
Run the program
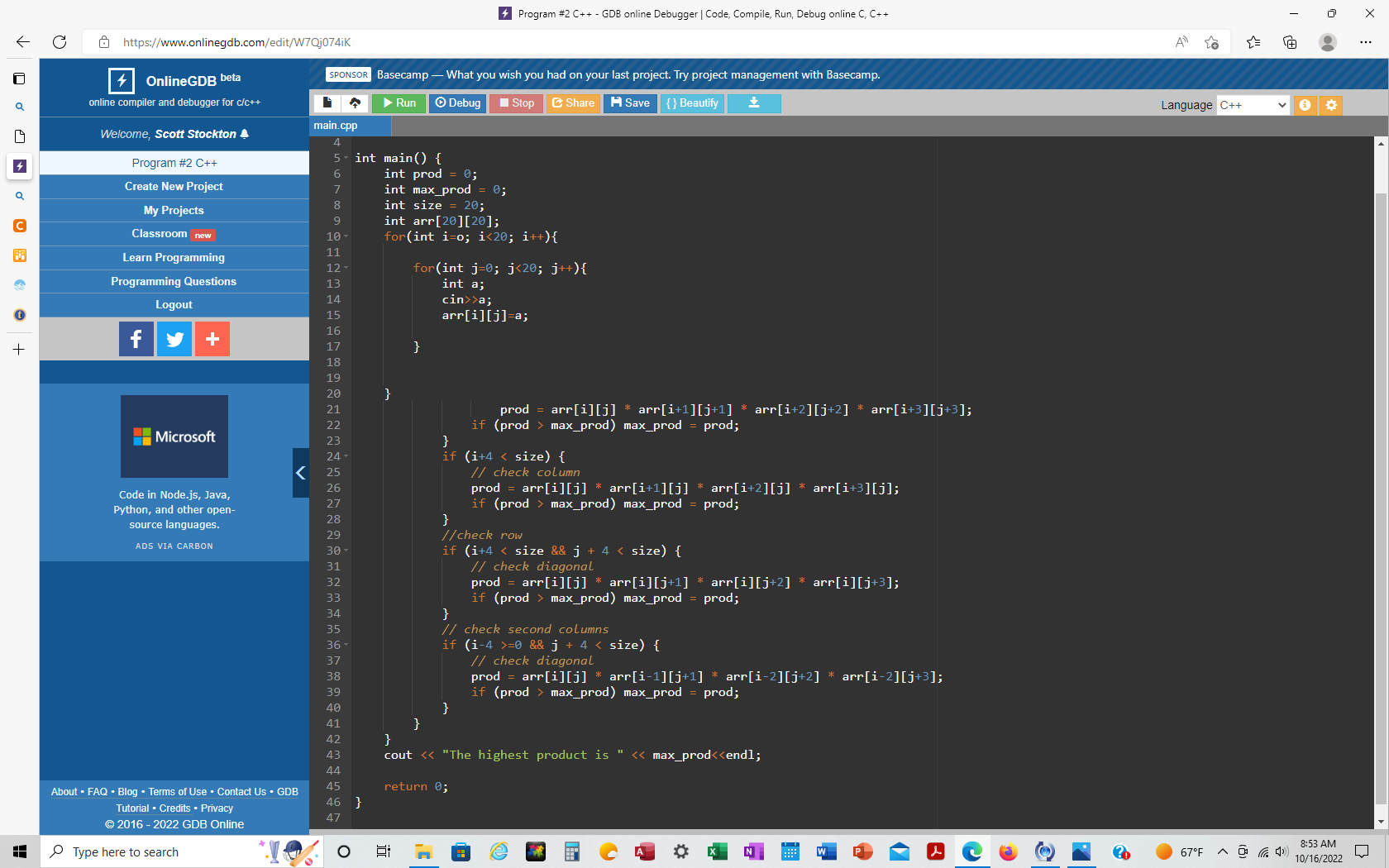(399, 103)
